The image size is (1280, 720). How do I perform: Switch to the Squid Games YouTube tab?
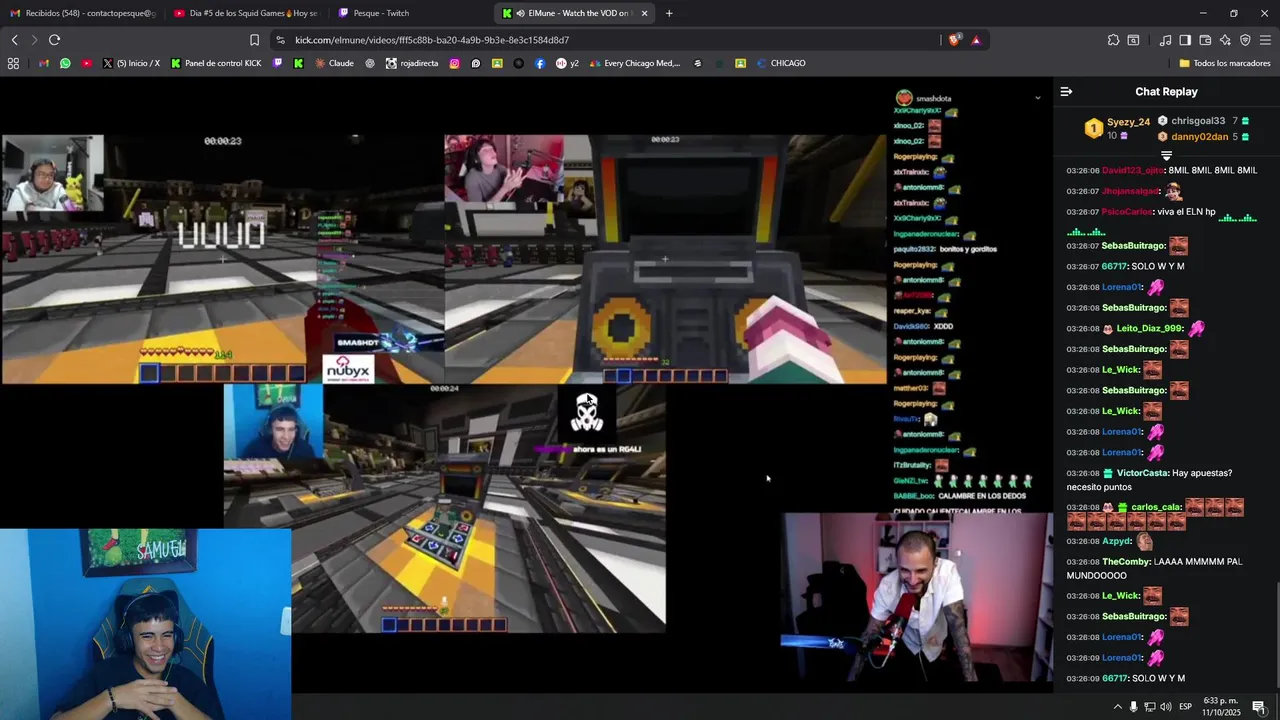[245, 13]
